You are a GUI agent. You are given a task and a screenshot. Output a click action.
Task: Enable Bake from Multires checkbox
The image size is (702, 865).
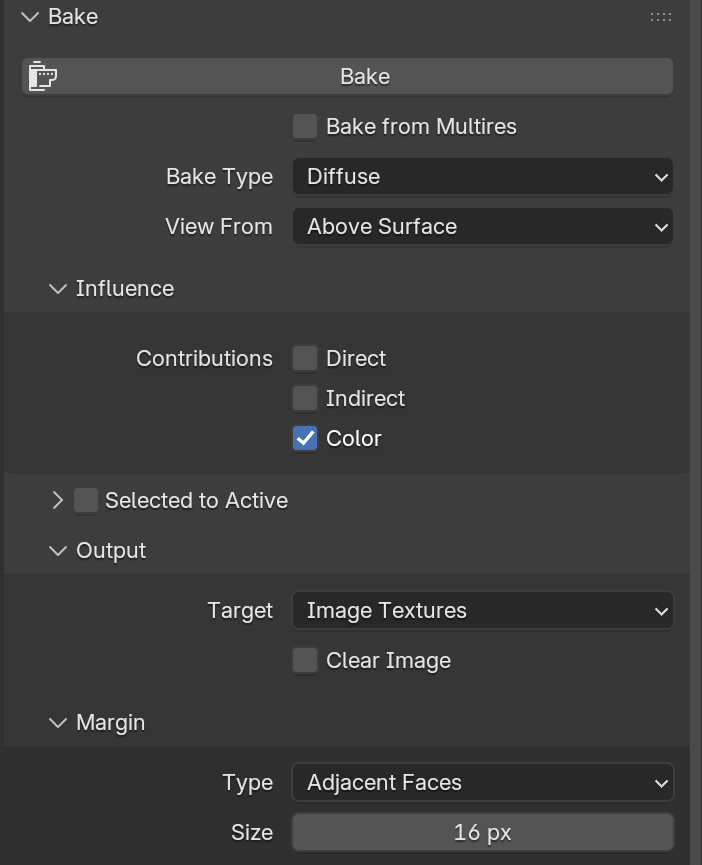(x=305, y=126)
